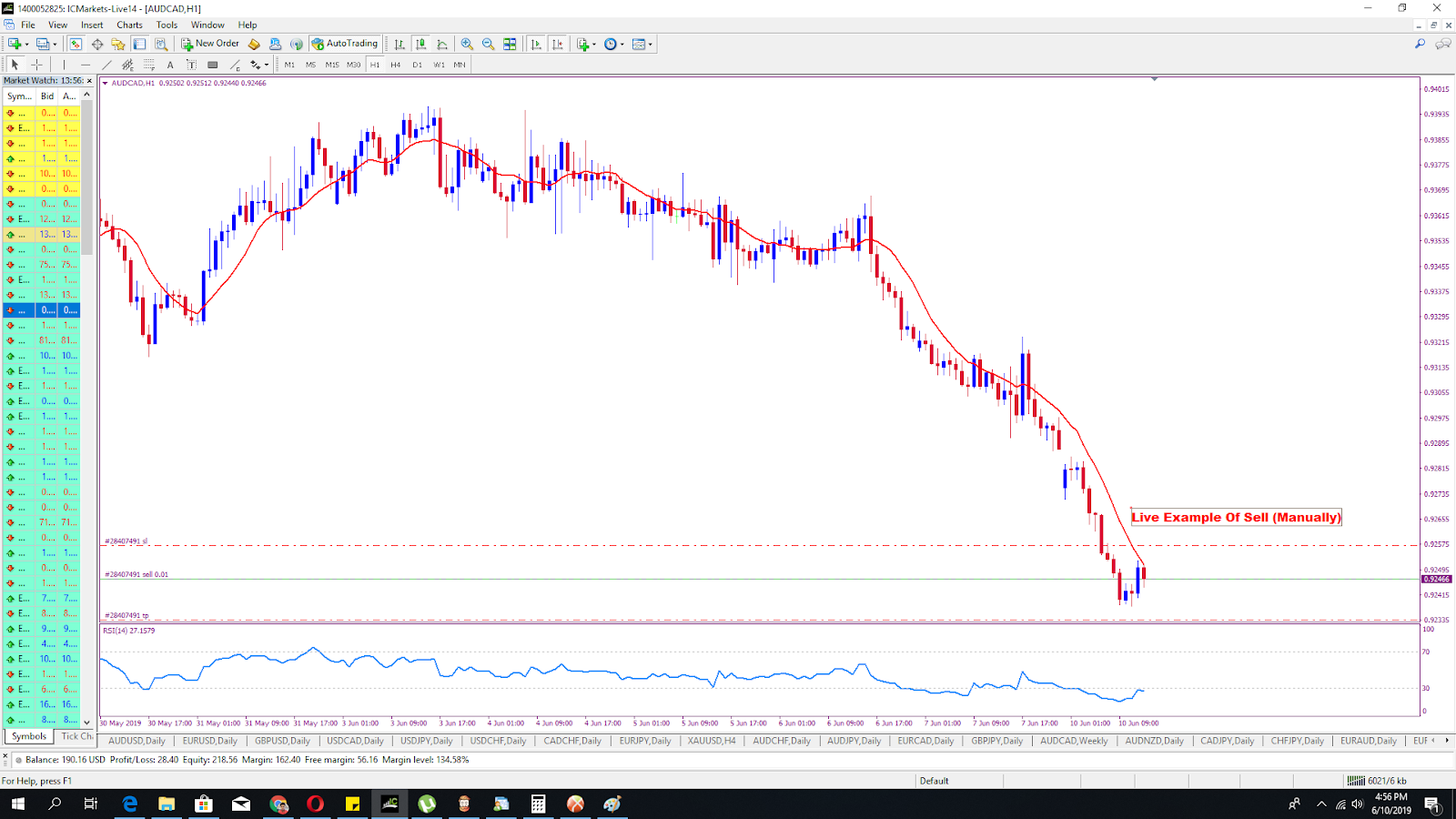The height and width of the screenshot is (819, 1456).
Task: Switch to the AUDCAD,Weekly chart tab
Action: 1074,741
